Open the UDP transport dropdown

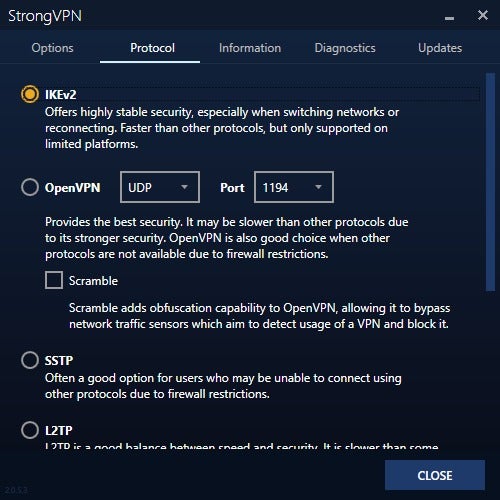pyautogui.click(x=160, y=187)
